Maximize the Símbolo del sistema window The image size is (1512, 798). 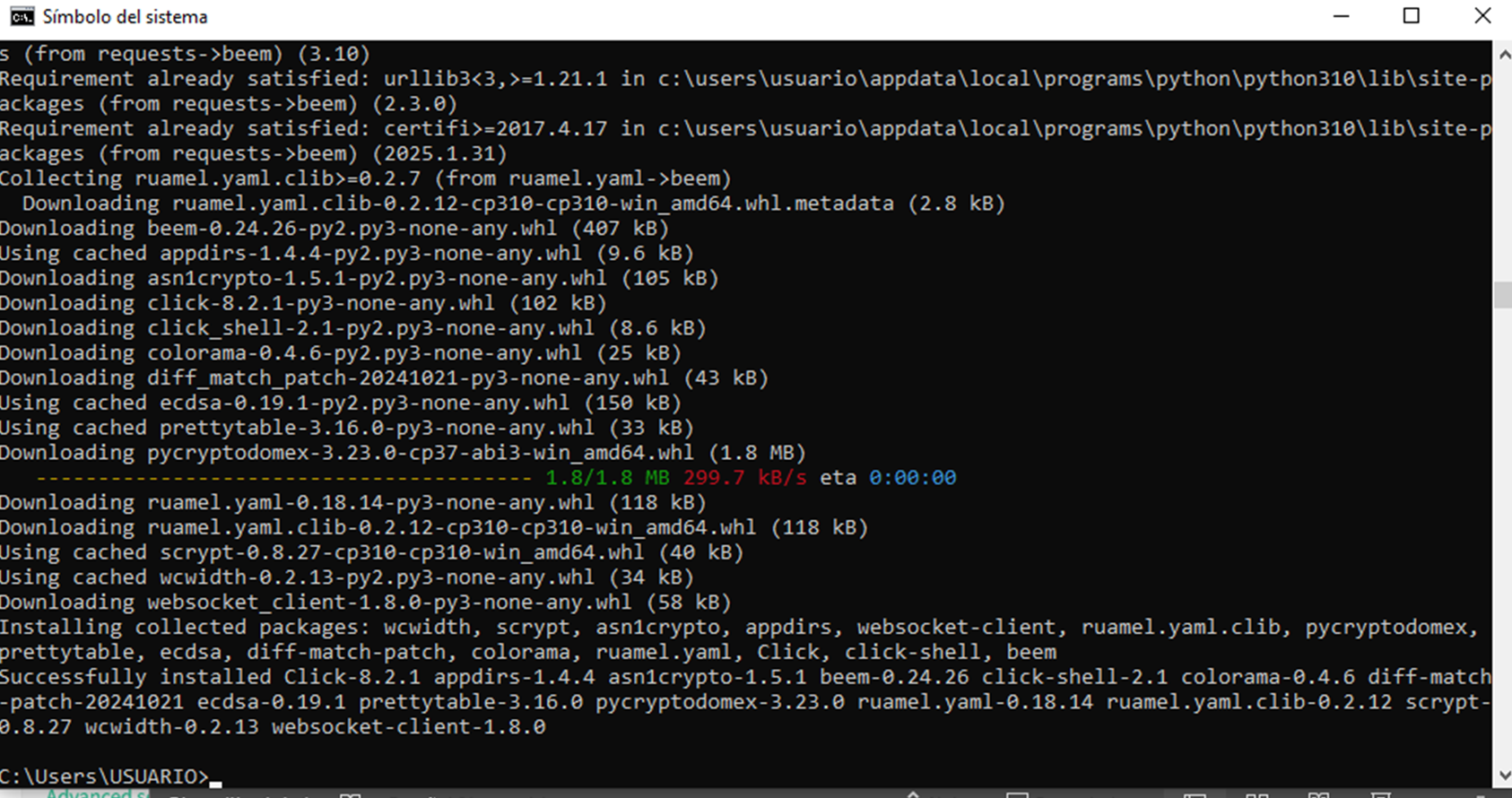point(1412,16)
